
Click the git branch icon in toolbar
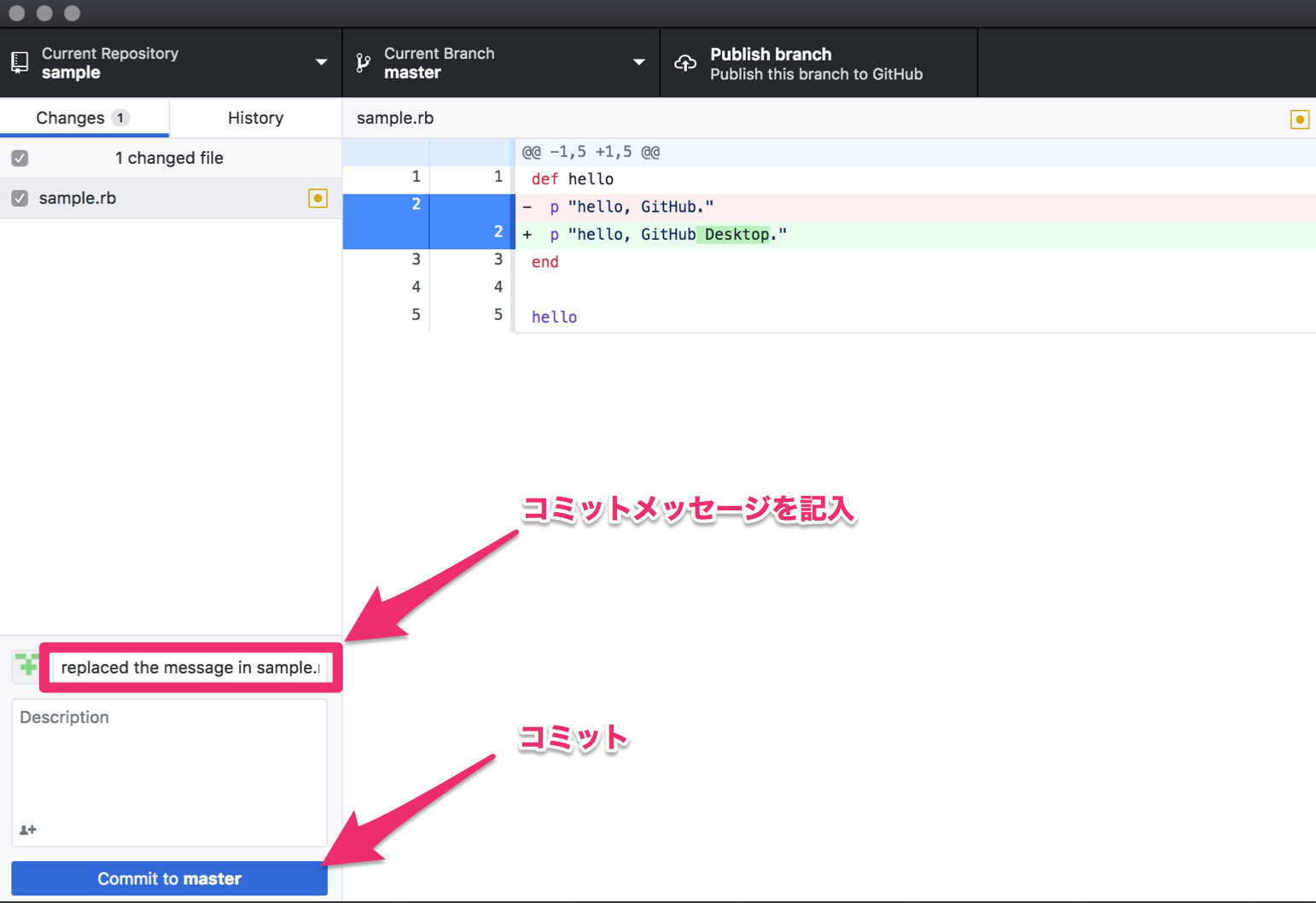364,62
